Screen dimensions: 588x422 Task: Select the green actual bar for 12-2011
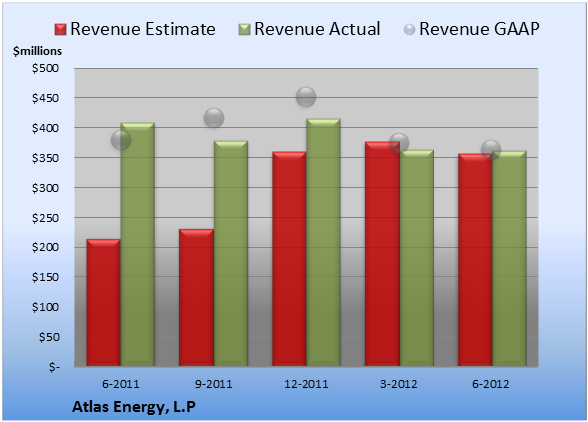click(x=323, y=242)
